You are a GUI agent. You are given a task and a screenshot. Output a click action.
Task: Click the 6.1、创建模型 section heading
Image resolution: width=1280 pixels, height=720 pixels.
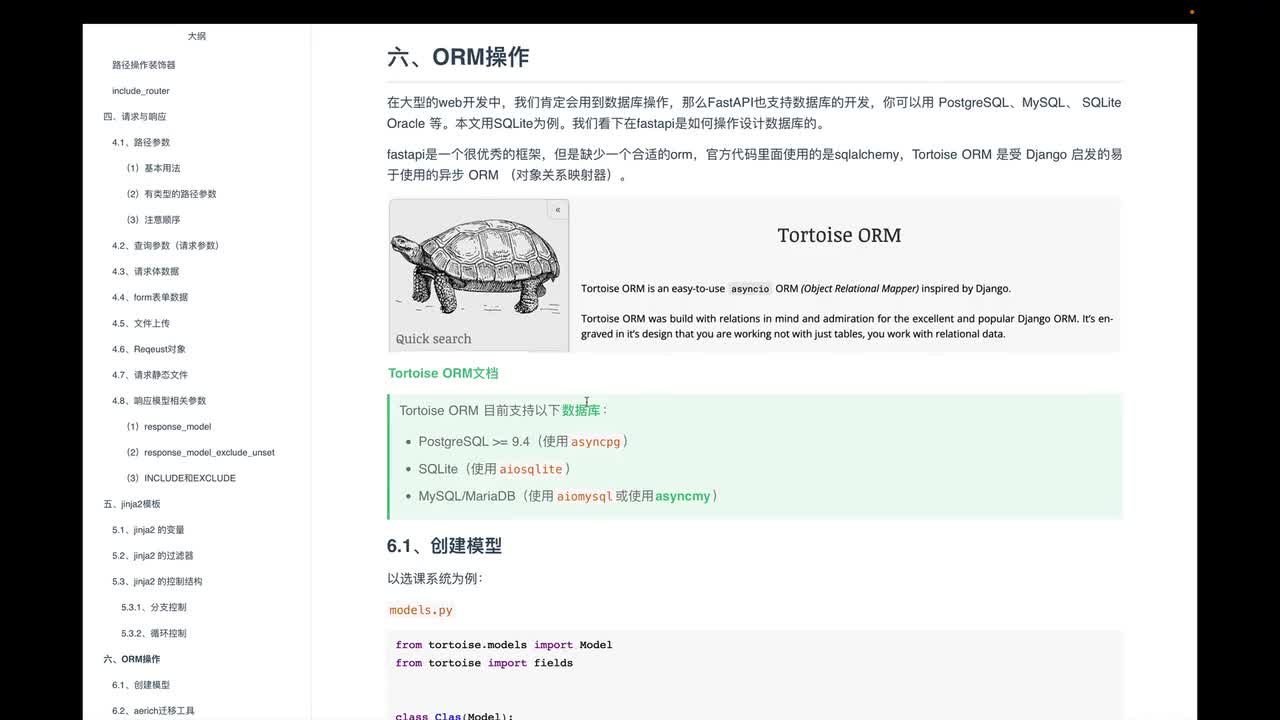[444, 546]
